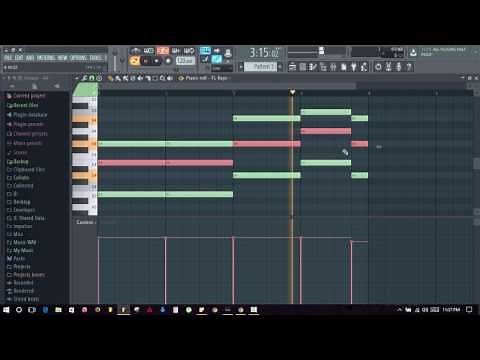Open the Control event lane dropdown
480x360 pixels.
pos(86,222)
